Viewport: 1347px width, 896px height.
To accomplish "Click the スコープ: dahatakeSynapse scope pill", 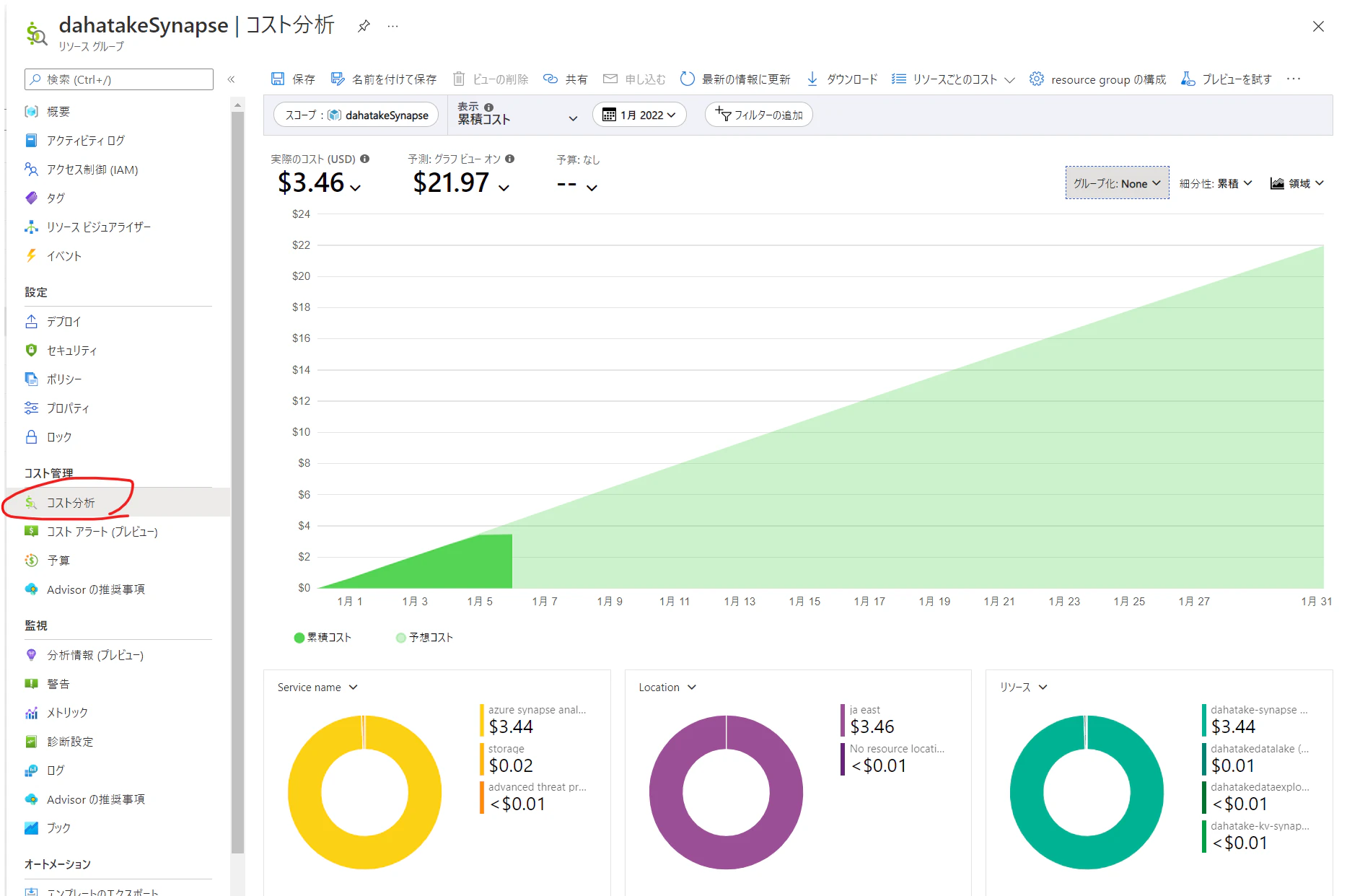I will (356, 115).
